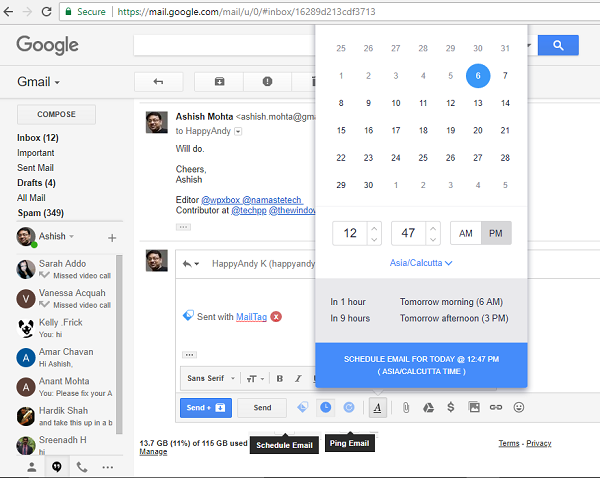Click the Schedule Email clock icon
Viewport: 600px width, 478px height.
(325, 407)
